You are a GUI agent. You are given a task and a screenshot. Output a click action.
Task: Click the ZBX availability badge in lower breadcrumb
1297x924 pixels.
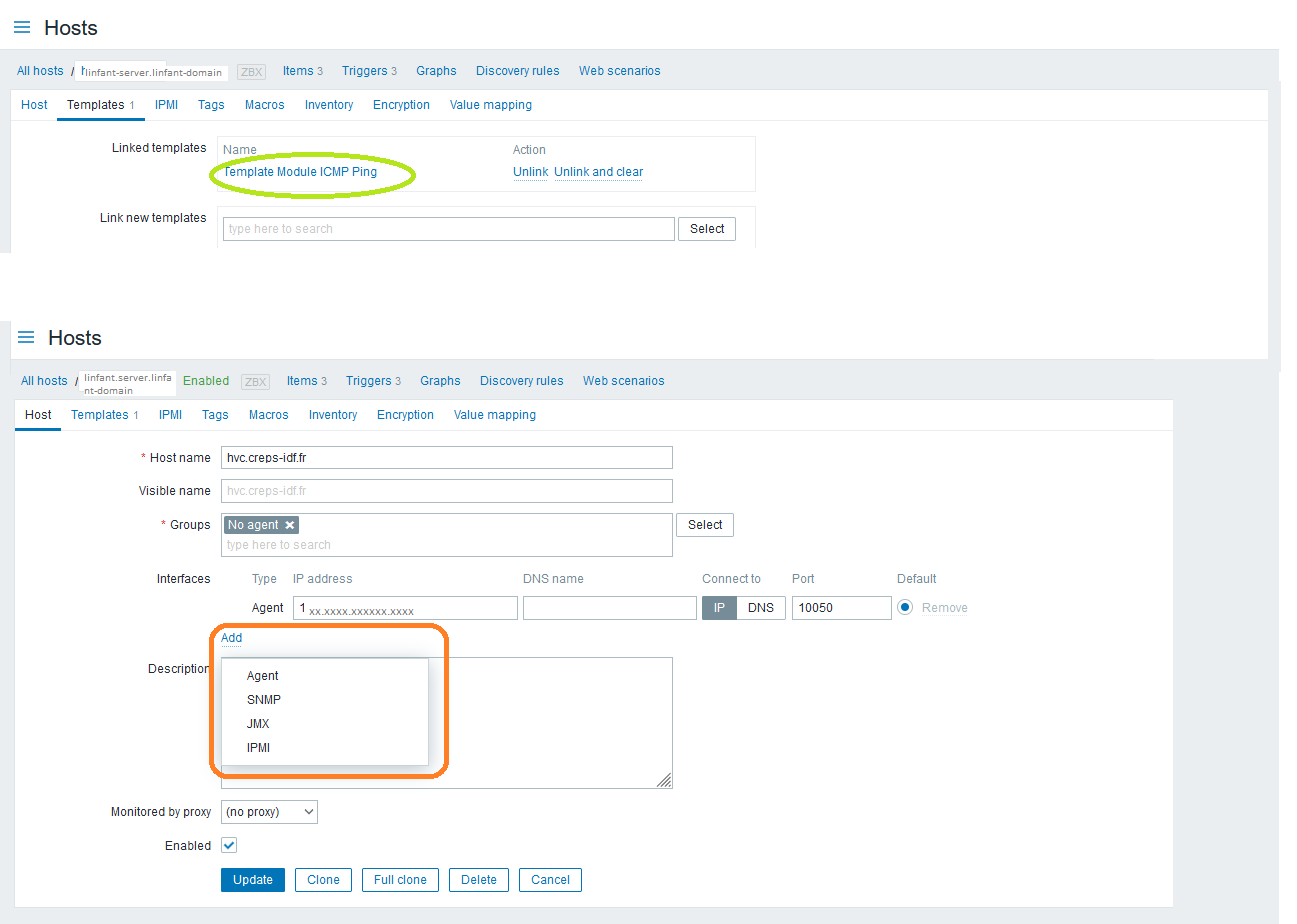click(x=256, y=382)
